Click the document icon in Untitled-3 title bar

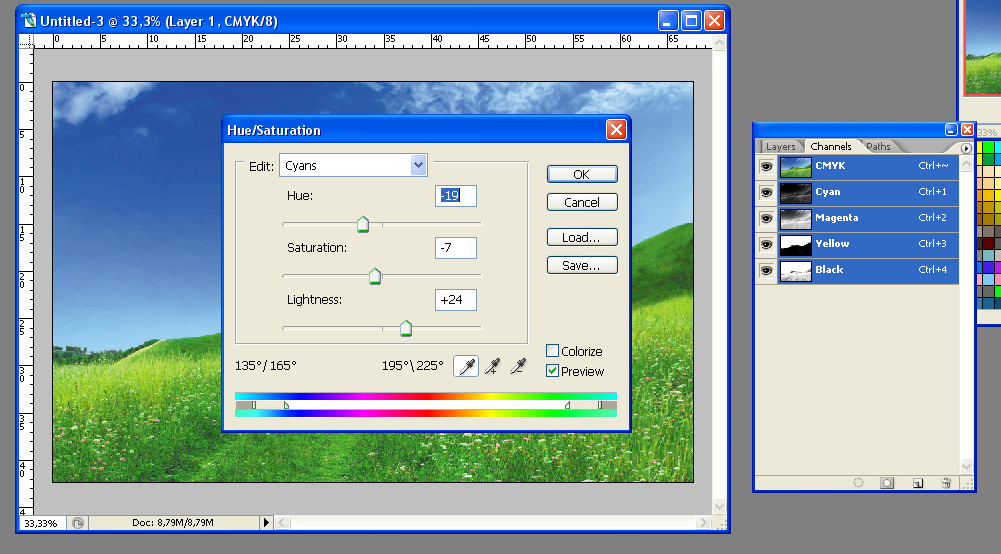(x=29, y=20)
